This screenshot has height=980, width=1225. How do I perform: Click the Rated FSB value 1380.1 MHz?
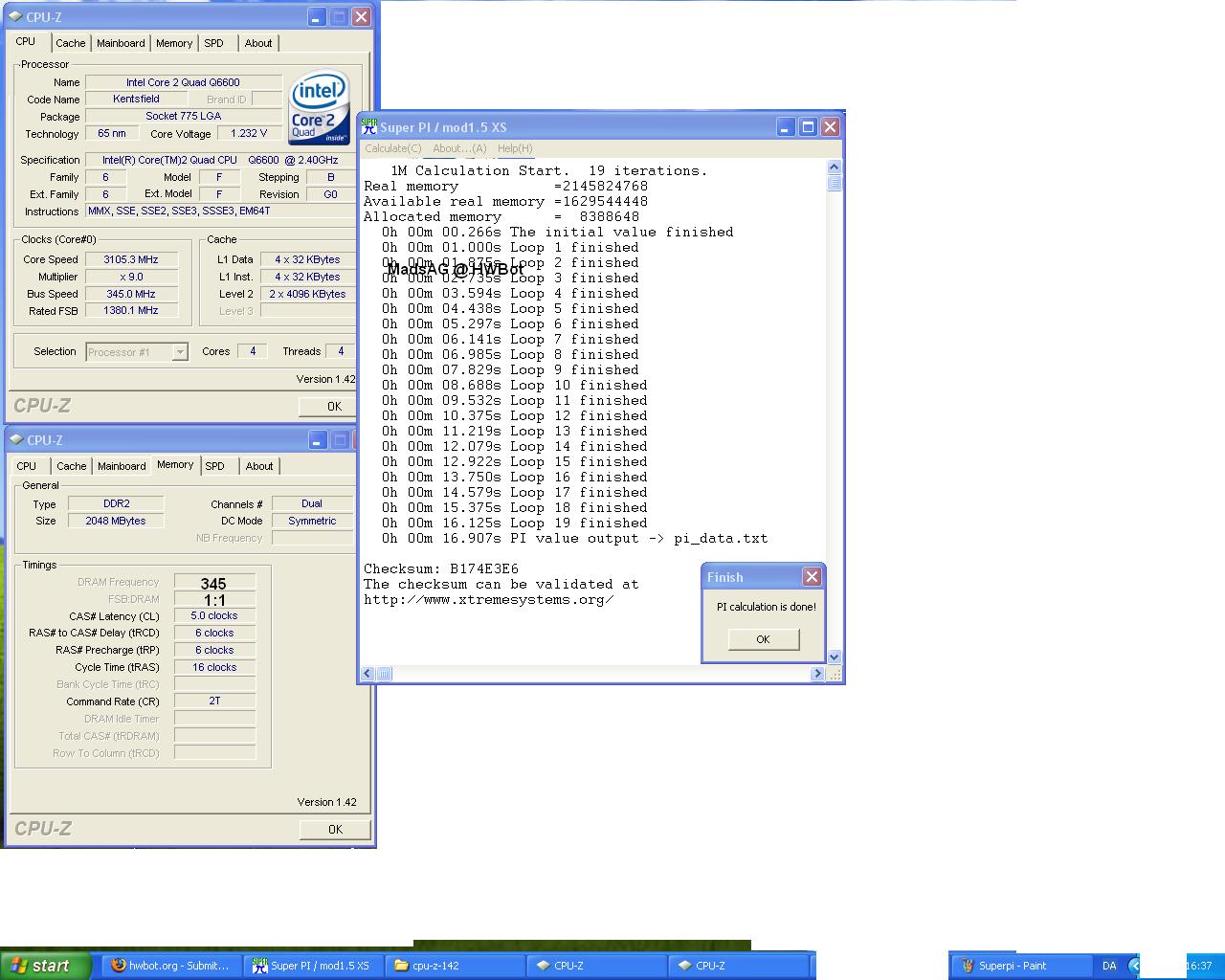coord(132,310)
